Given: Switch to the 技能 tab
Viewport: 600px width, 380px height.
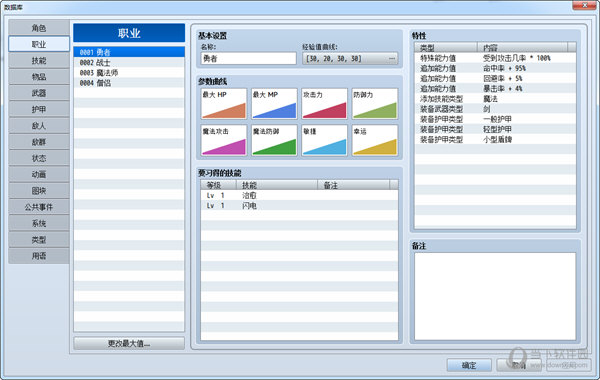Looking at the screenshot, I should coord(39,60).
